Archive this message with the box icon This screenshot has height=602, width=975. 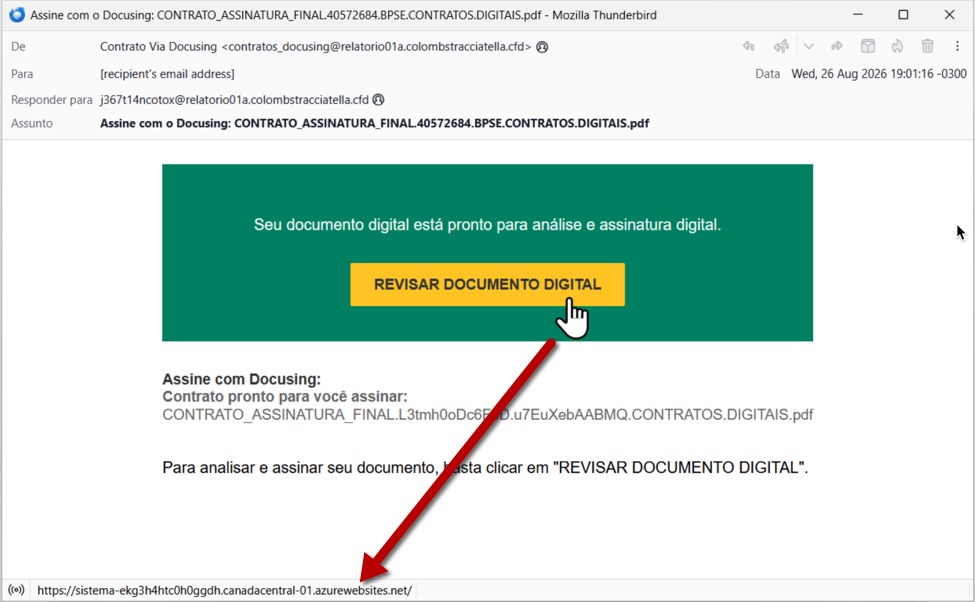pos(867,46)
